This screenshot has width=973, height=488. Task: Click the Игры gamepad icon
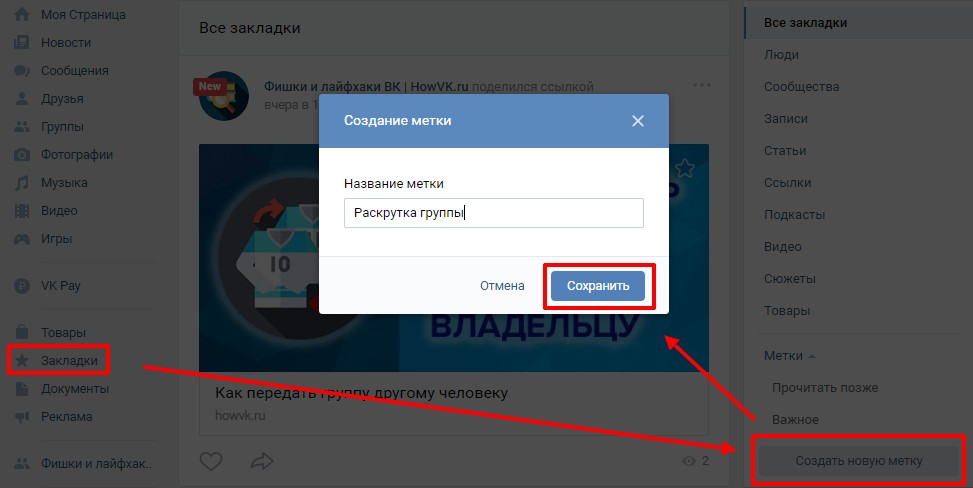click(22, 239)
